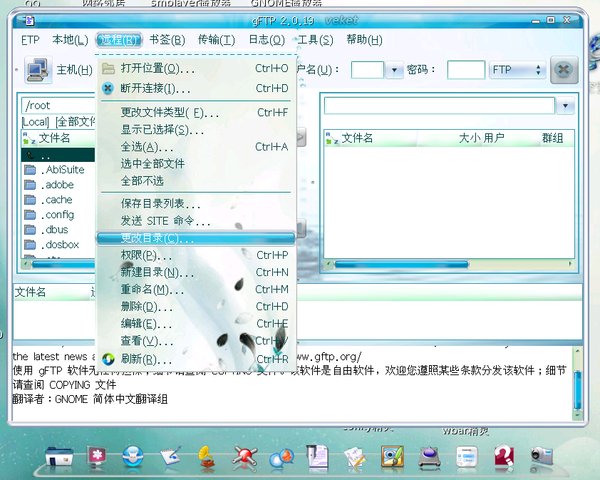Open the monitor settings icon in the dock

[96, 456]
